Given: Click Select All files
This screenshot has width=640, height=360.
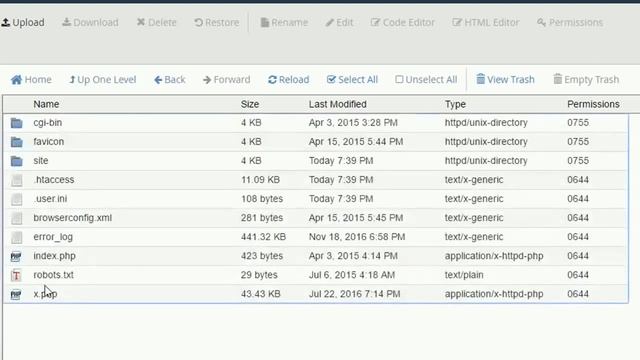Looking at the screenshot, I should point(352,80).
